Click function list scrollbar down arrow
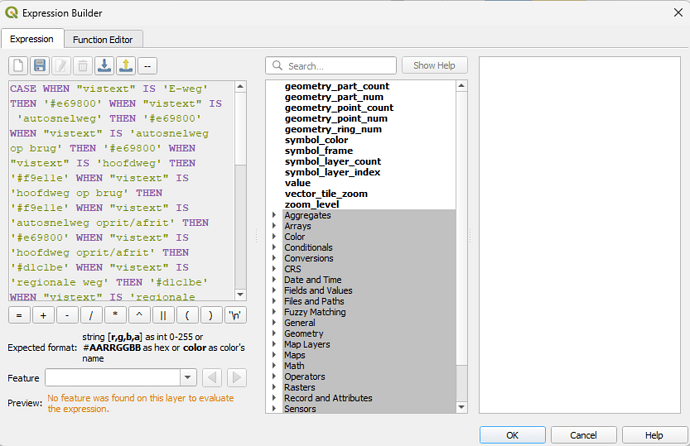The width and height of the screenshot is (690, 446). click(x=461, y=407)
